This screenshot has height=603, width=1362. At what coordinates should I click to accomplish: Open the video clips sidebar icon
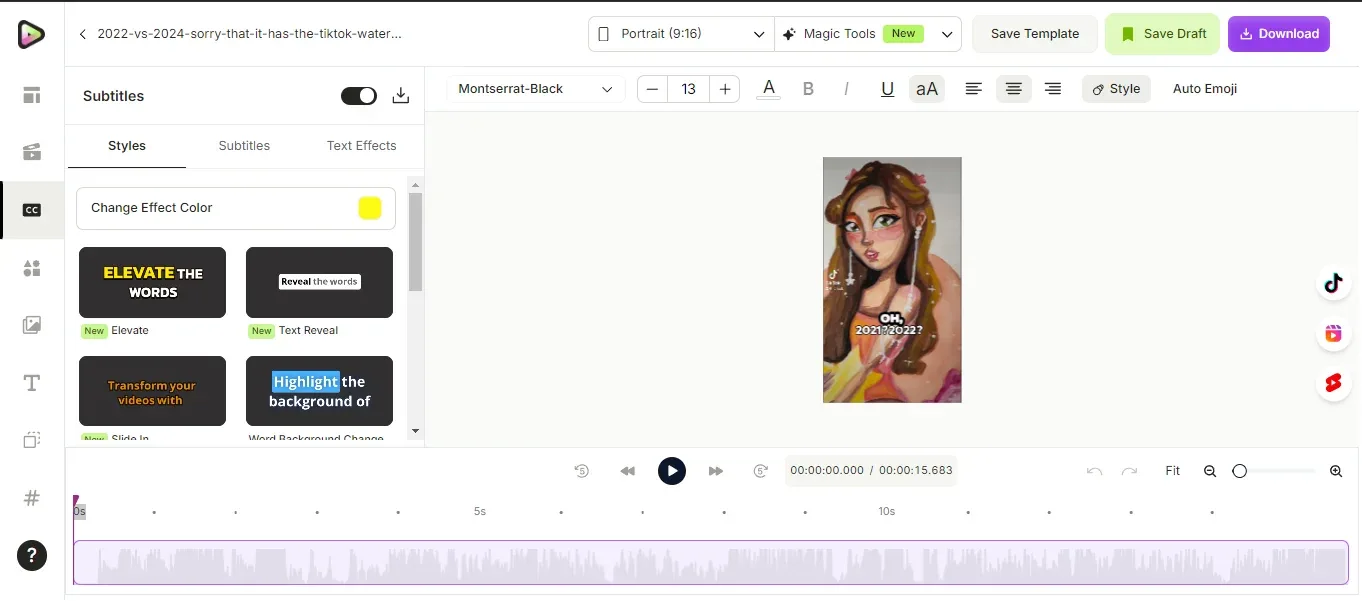tap(32, 153)
